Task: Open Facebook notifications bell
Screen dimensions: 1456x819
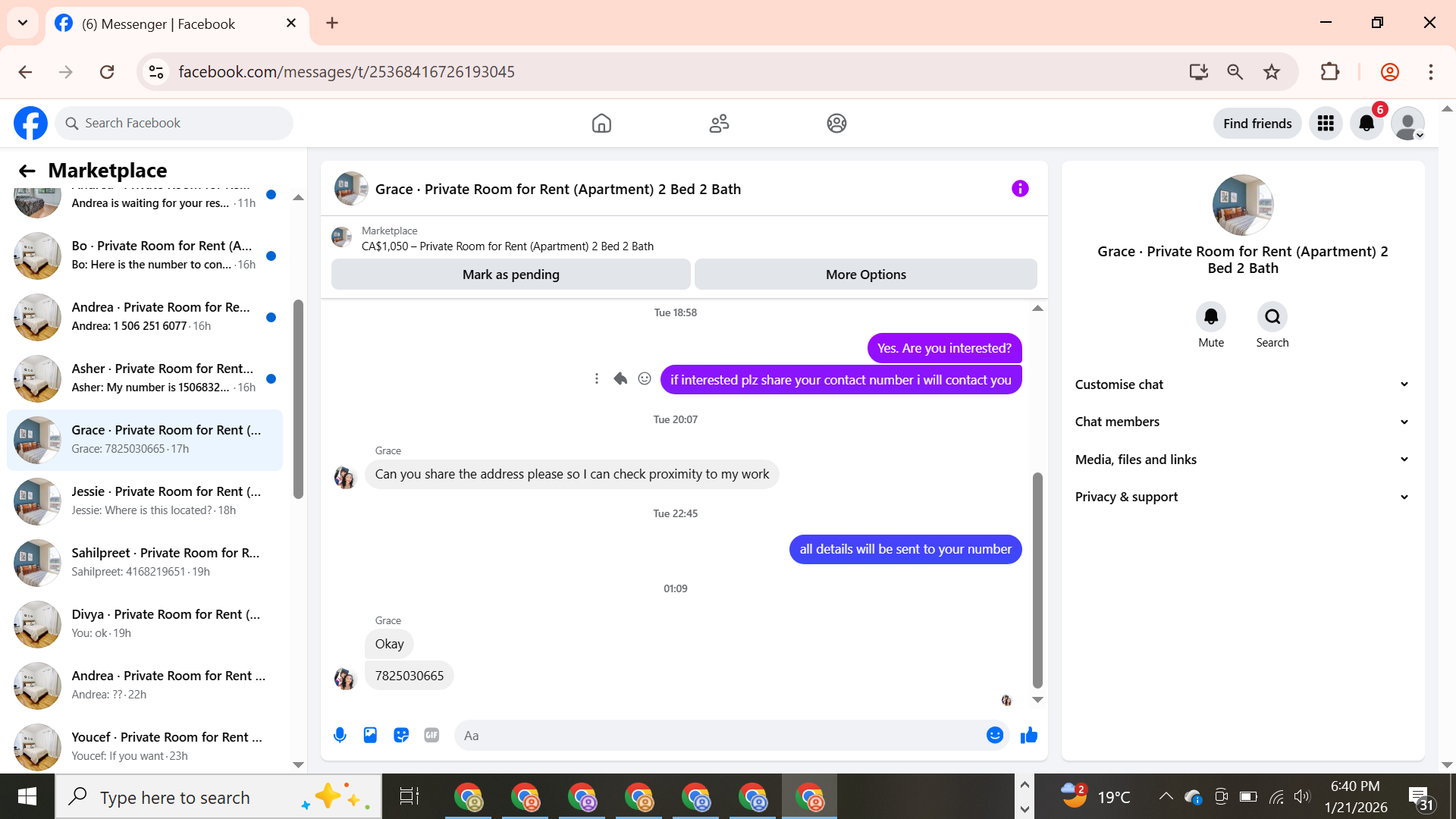Action: point(1367,124)
